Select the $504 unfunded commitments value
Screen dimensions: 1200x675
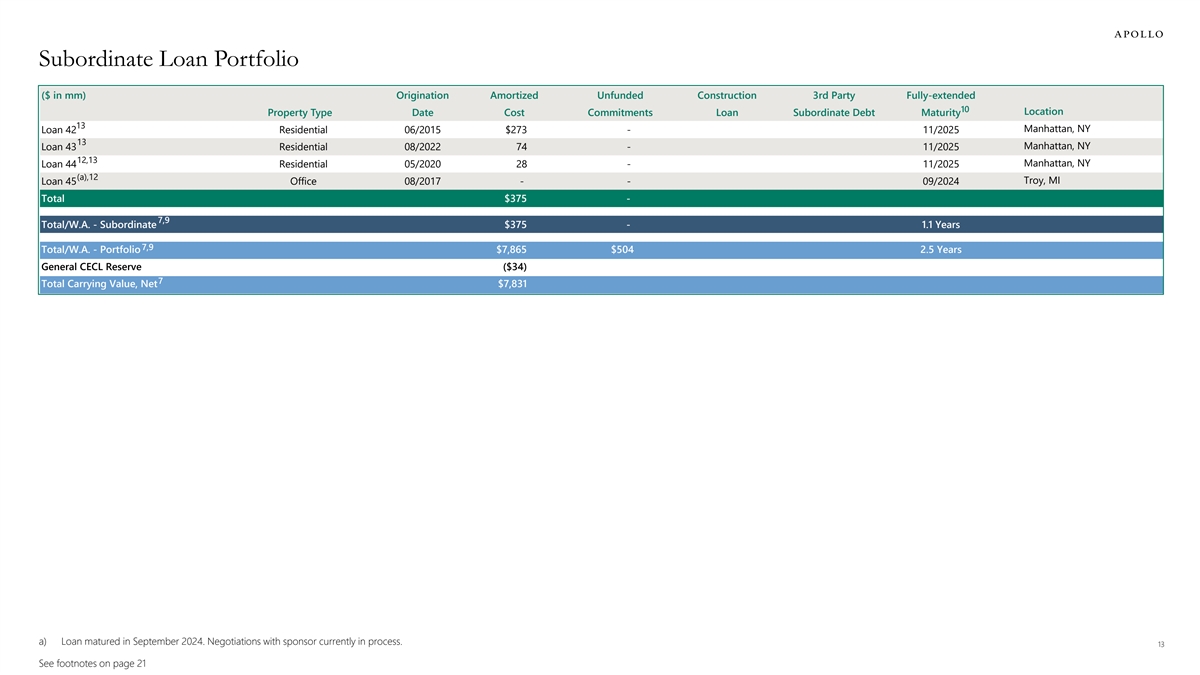pyautogui.click(x=621, y=250)
